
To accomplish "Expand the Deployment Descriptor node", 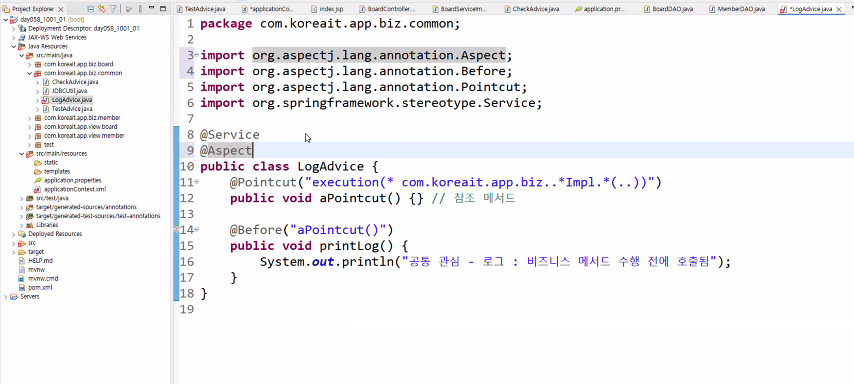I will tap(13, 28).
